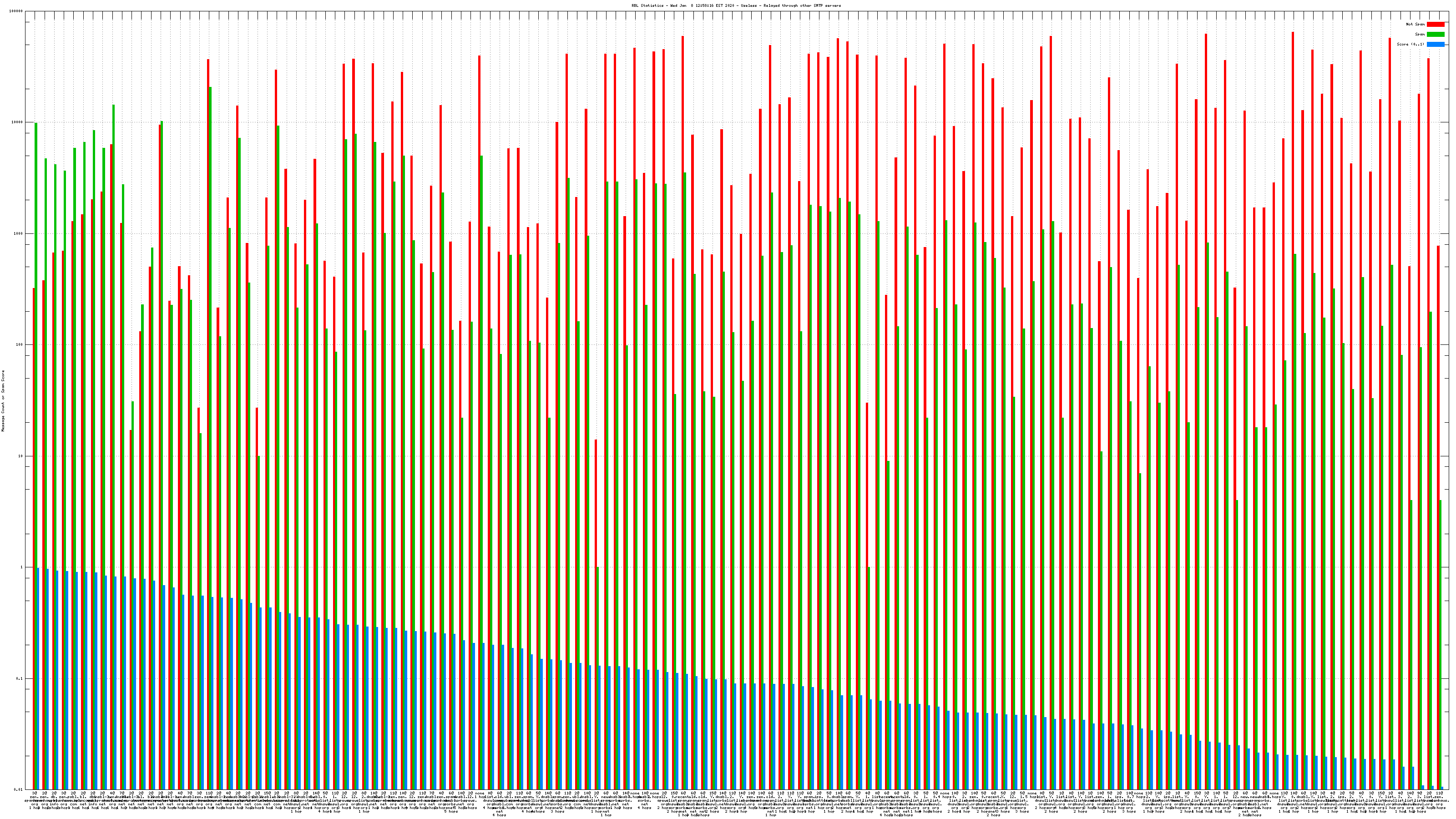Select the 'Spam' legend text label
Image resolution: width=1456 pixels, height=819 pixels.
point(1420,35)
